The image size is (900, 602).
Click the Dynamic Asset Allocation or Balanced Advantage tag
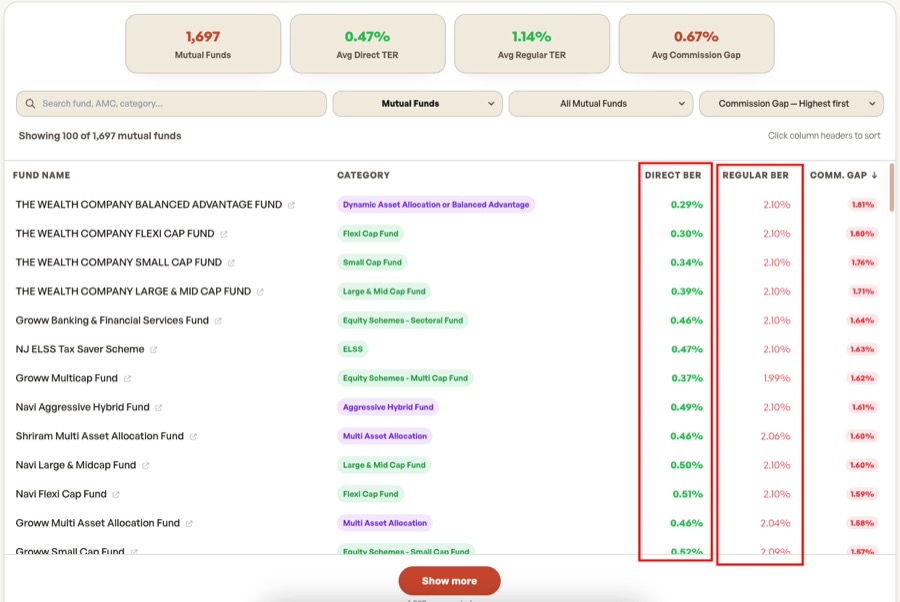(x=436, y=205)
